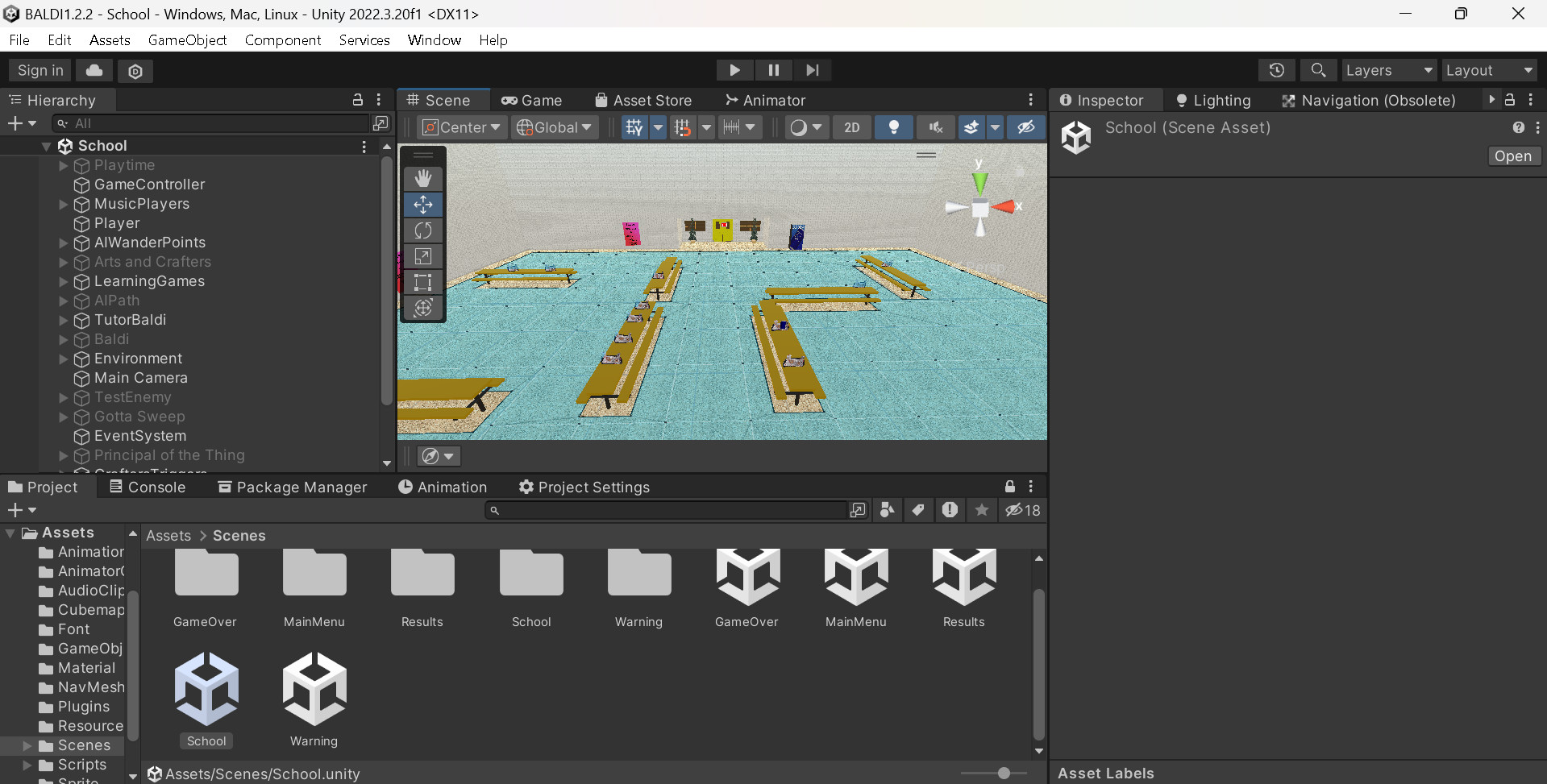Screen dimensions: 1547x784
Task: Select the Rotate tool
Action: pos(422,230)
